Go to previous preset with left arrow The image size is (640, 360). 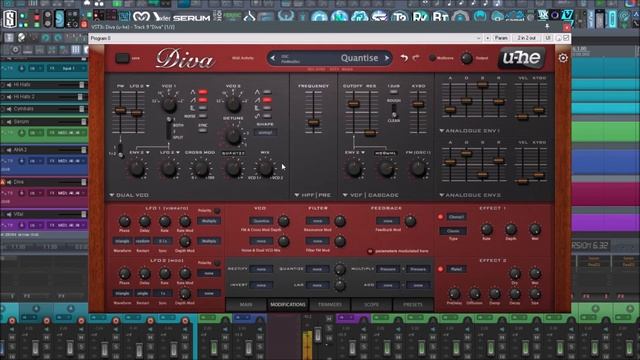273,58
